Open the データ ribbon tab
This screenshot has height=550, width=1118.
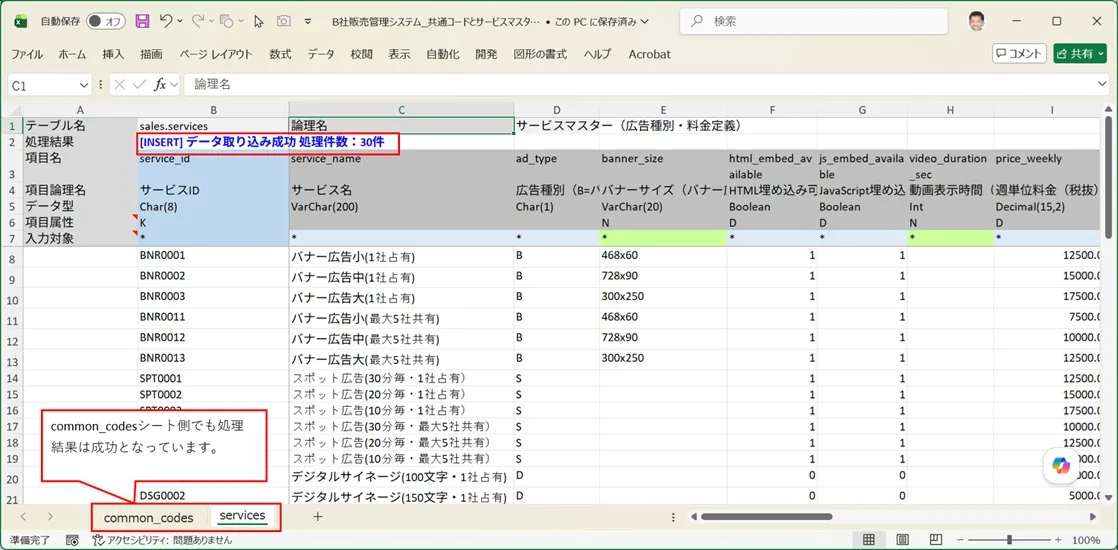pyautogui.click(x=321, y=54)
